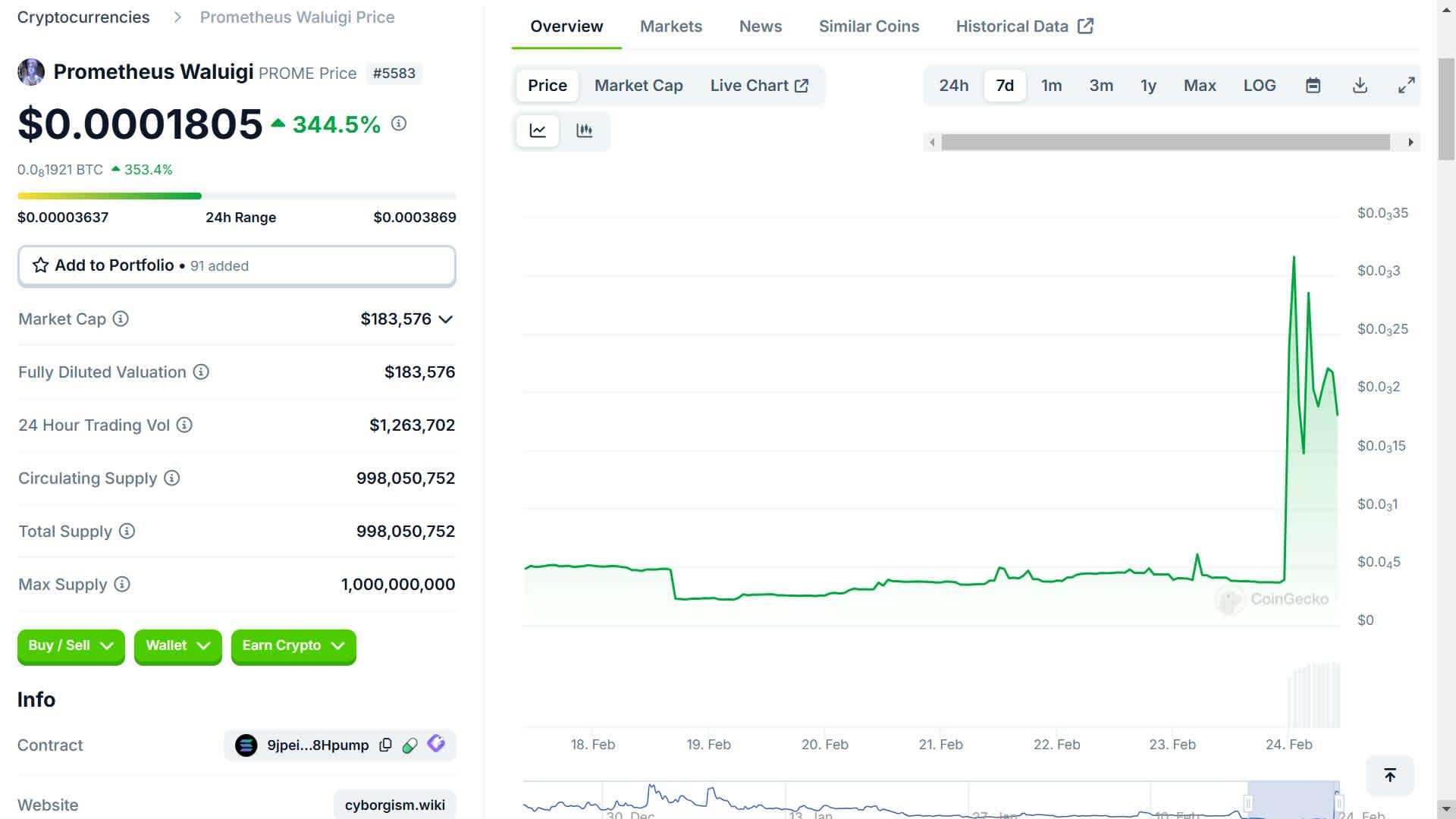Click the Total Supply info icon

click(127, 531)
